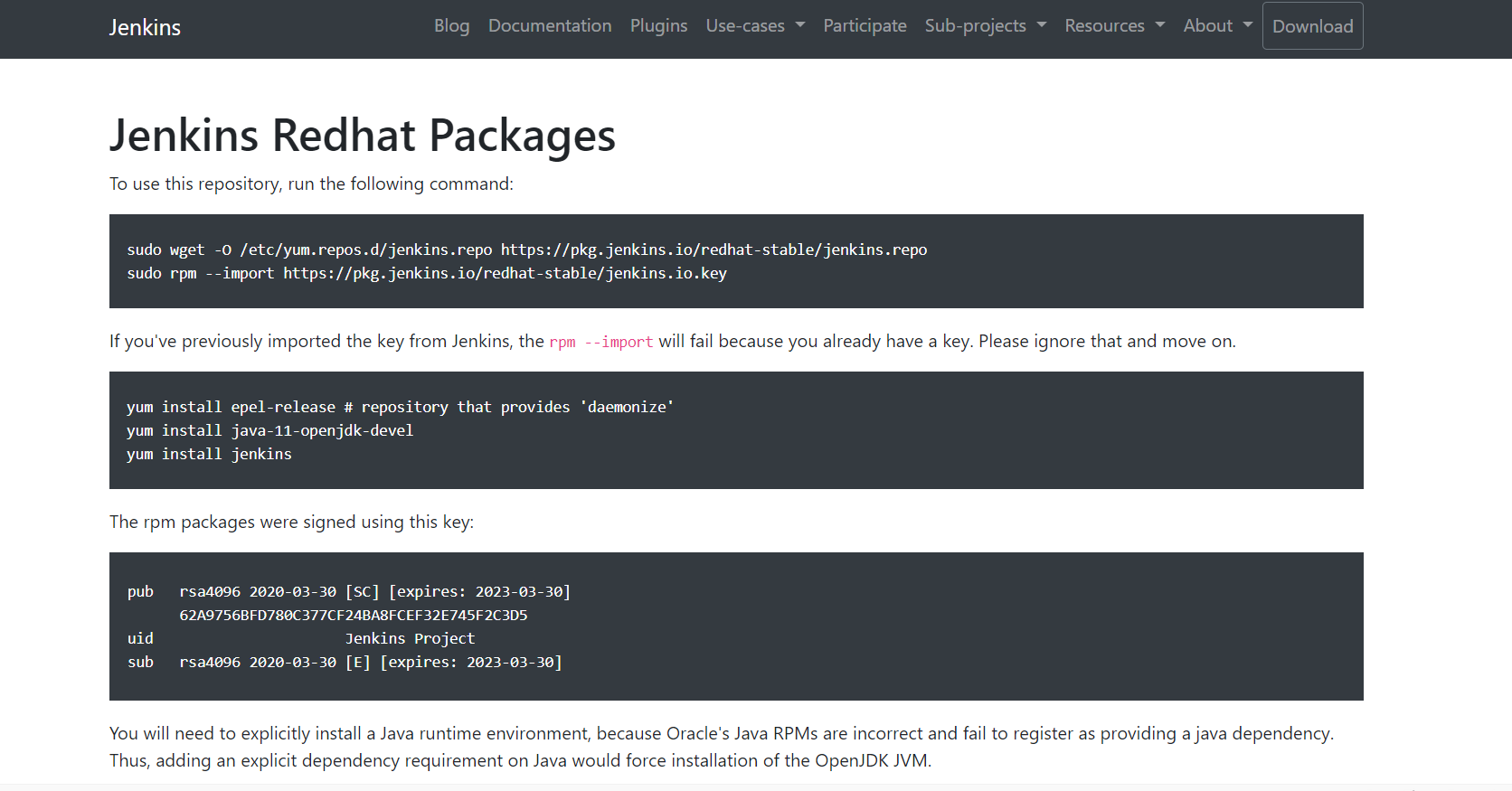Screen dimensions: 1512x791
Task: Click the rpm --import key command line
Action: coord(427,273)
